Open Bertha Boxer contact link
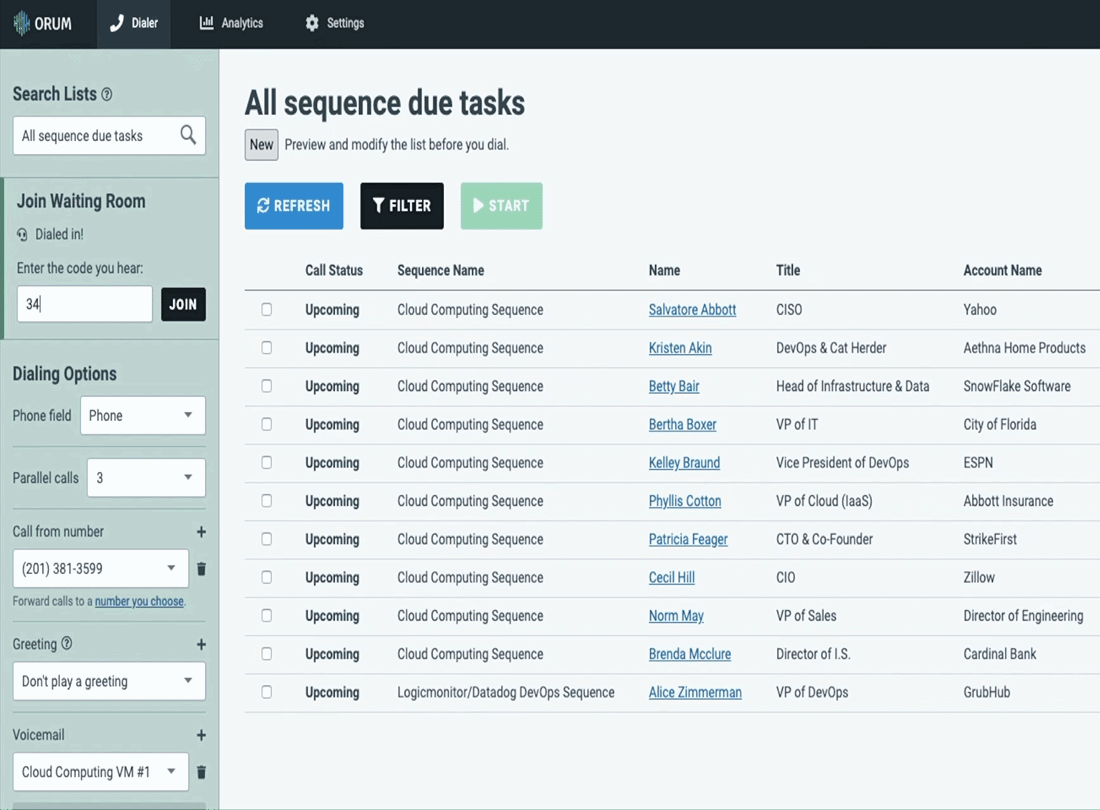 pos(683,424)
